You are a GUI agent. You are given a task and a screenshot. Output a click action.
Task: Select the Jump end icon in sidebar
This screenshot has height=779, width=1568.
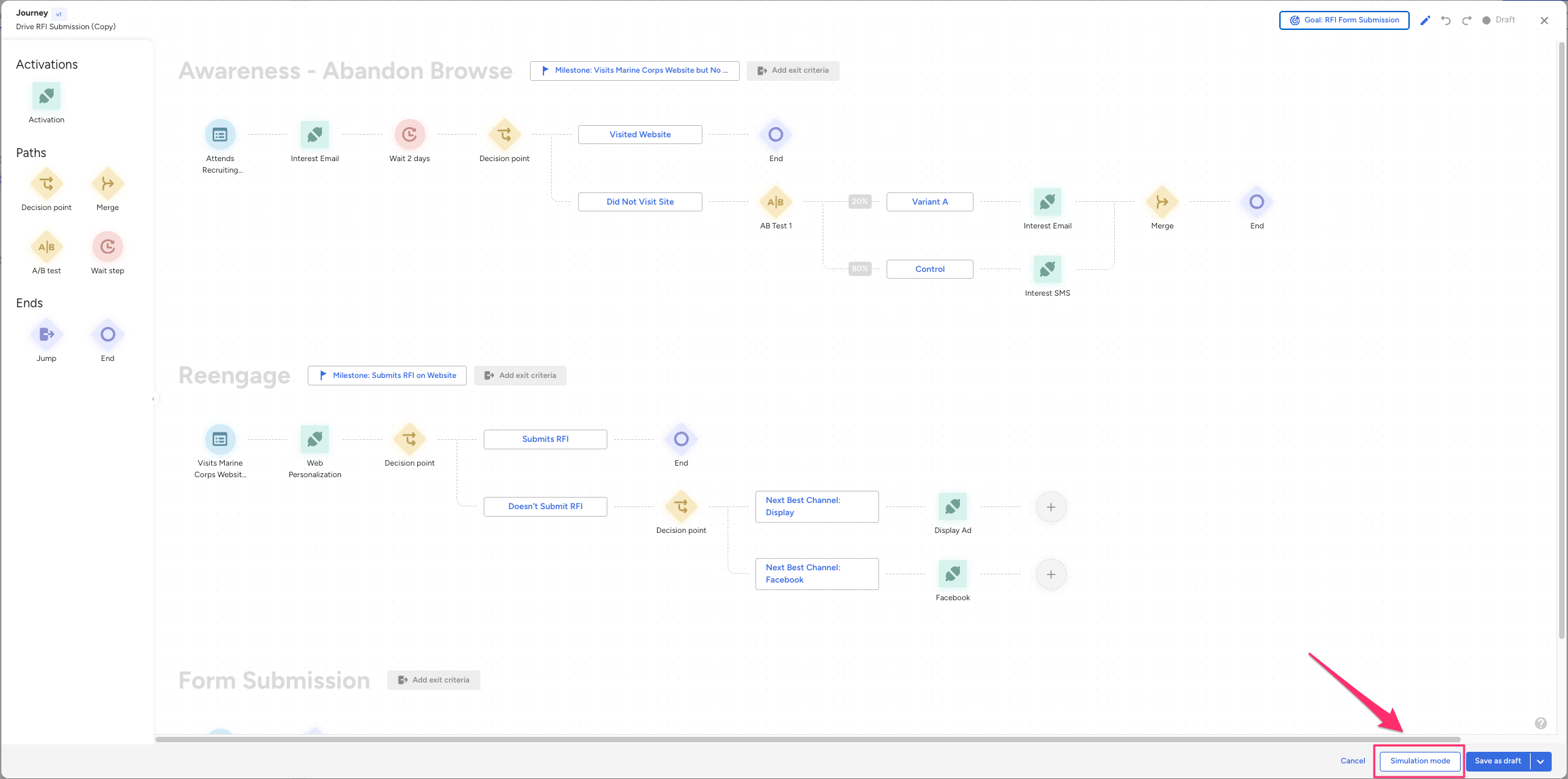(x=46, y=334)
